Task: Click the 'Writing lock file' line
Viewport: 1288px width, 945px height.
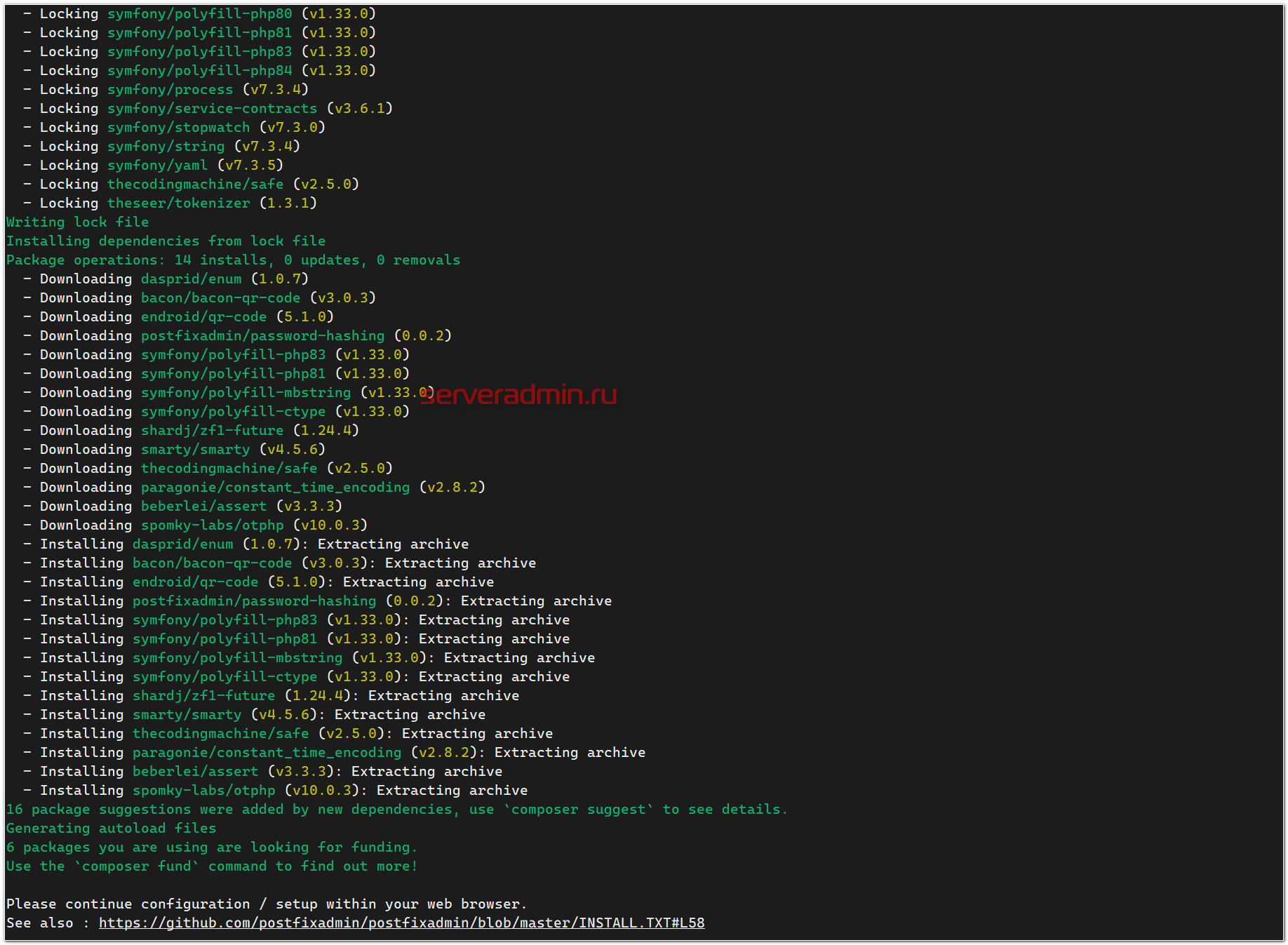Action: pyautogui.click(x=77, y=222)
